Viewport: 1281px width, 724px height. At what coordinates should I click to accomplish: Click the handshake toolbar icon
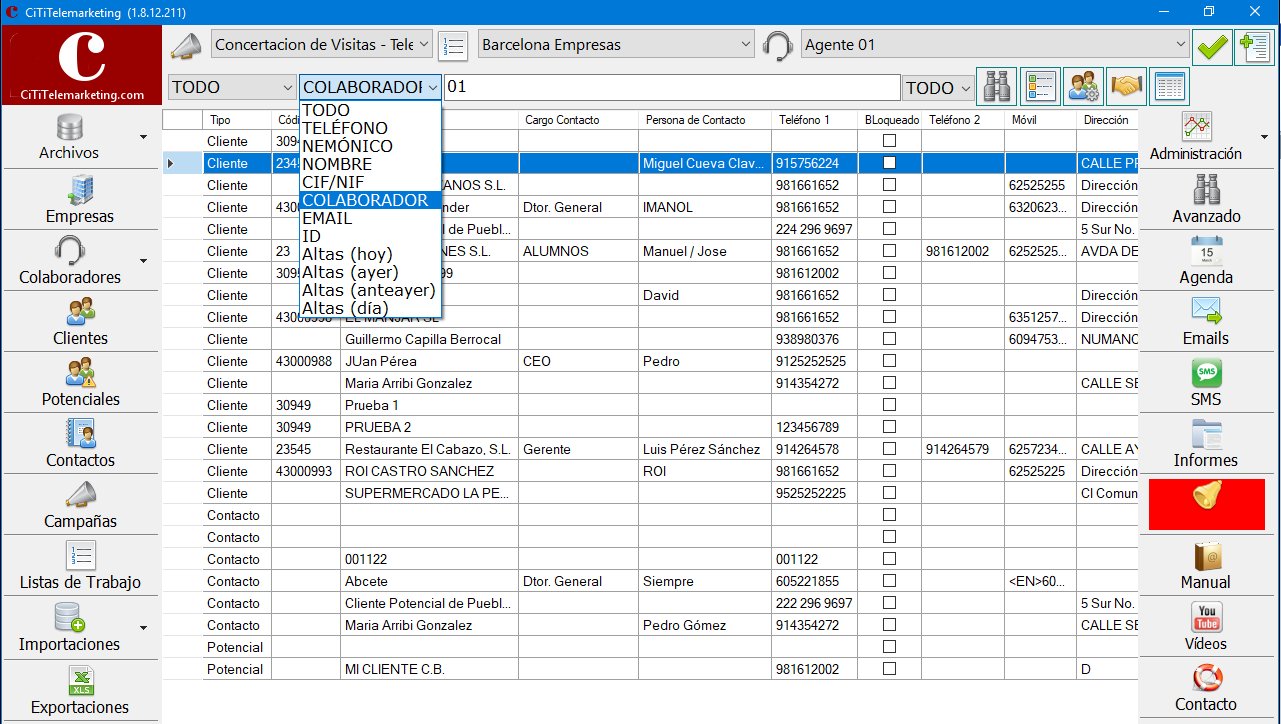[x=1127, y=87]
